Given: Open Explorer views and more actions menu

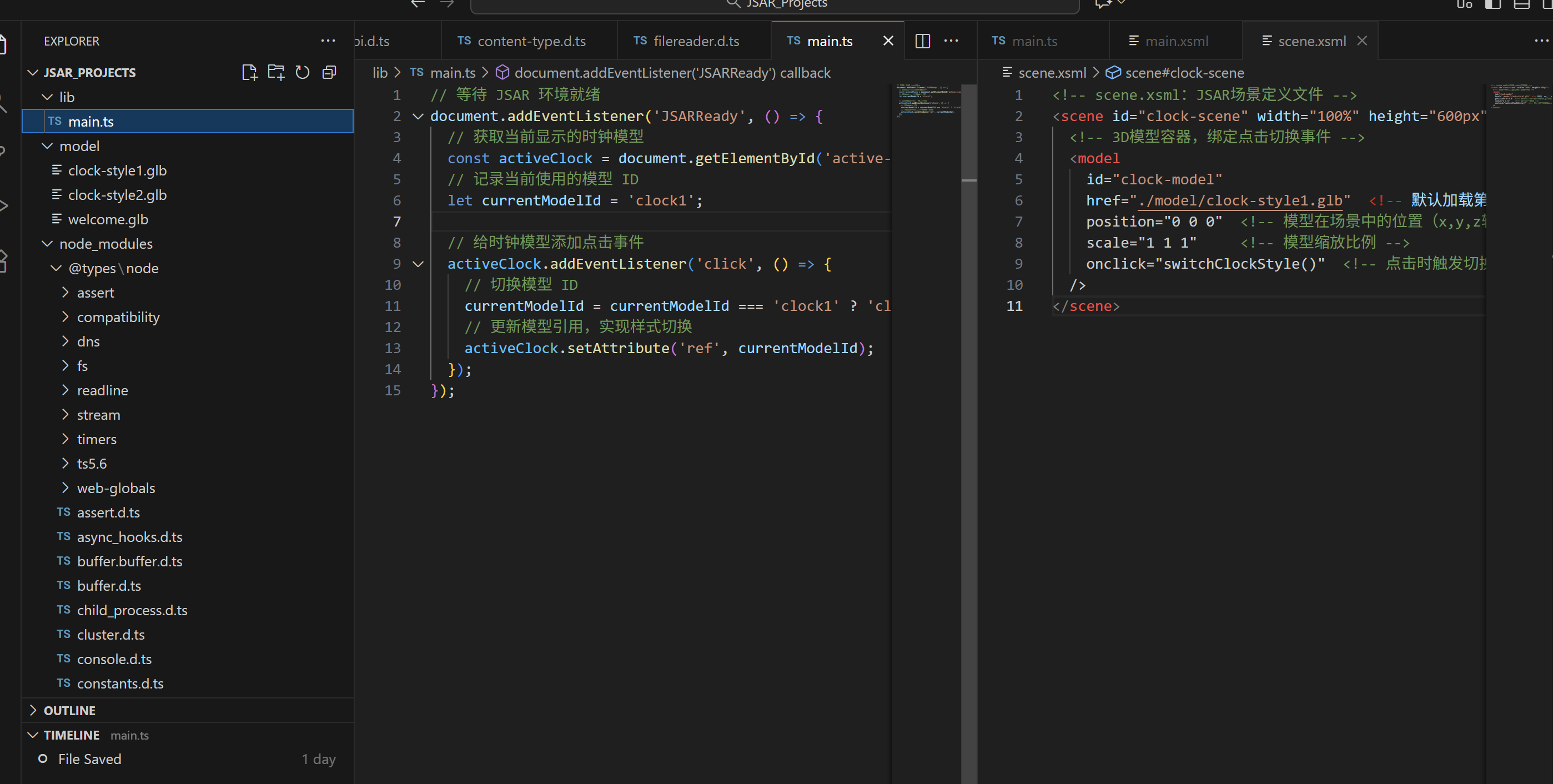Looking at the screenshot, I should 328,41.
